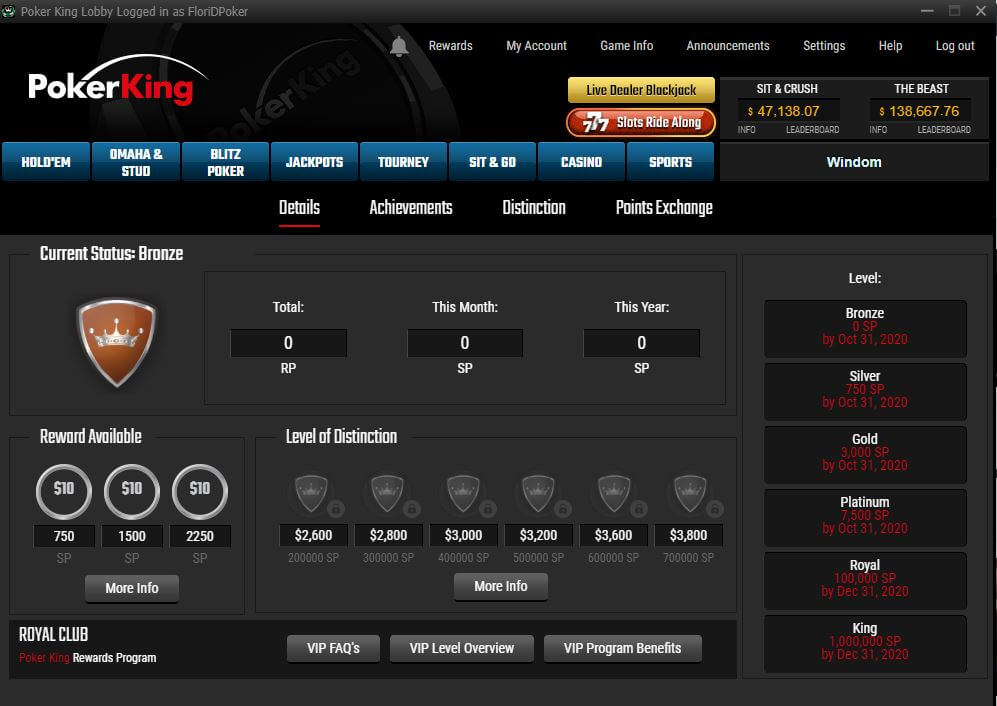Launch Slots Ride Along
The height and width of the screenshot is (706, 997).
tap(641, 122)
